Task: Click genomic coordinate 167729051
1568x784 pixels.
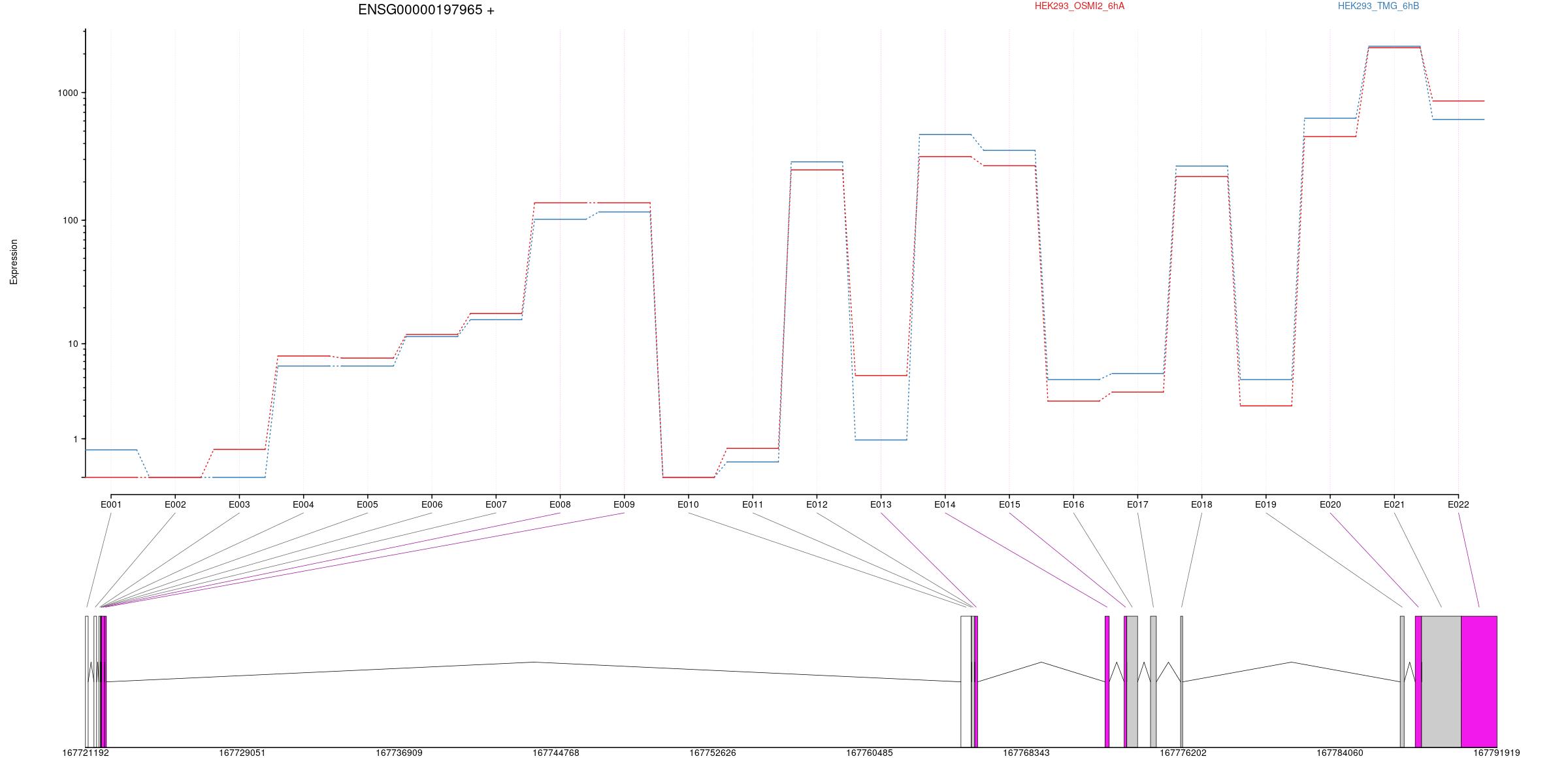Action: pyautogui.click(x=242, y=753)
